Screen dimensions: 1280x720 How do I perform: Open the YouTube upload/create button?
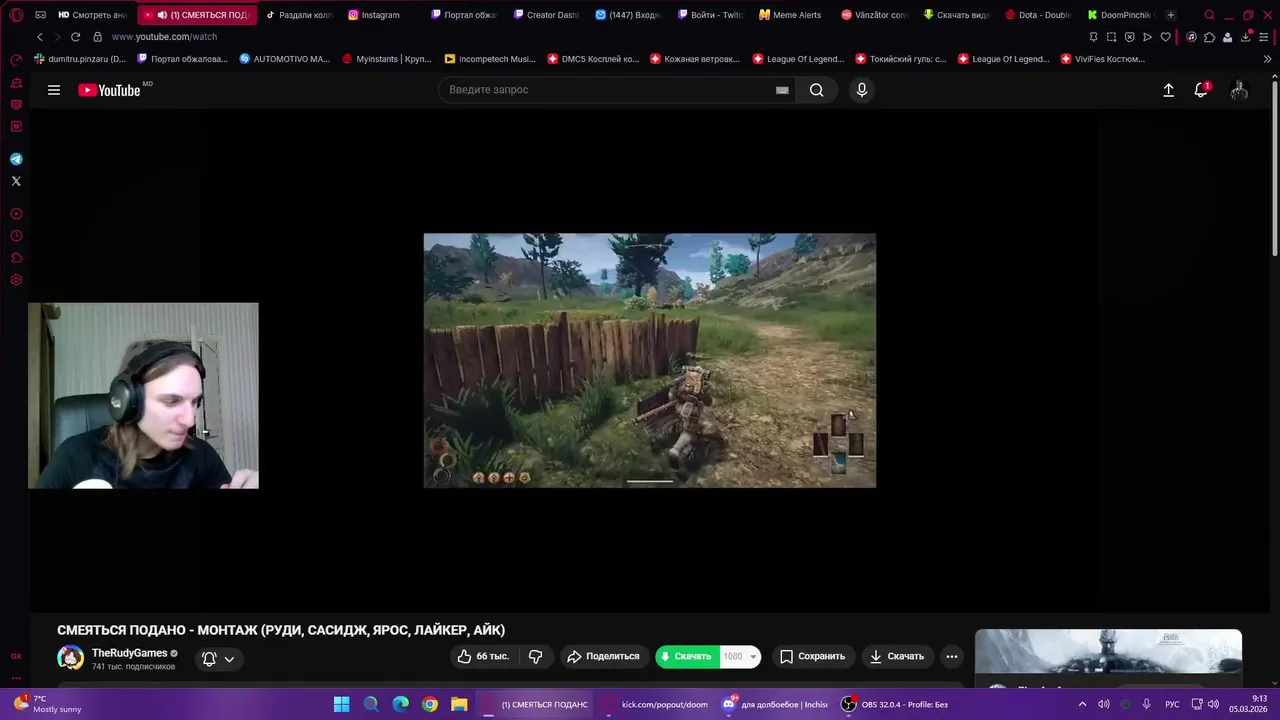coord(1168,90)
